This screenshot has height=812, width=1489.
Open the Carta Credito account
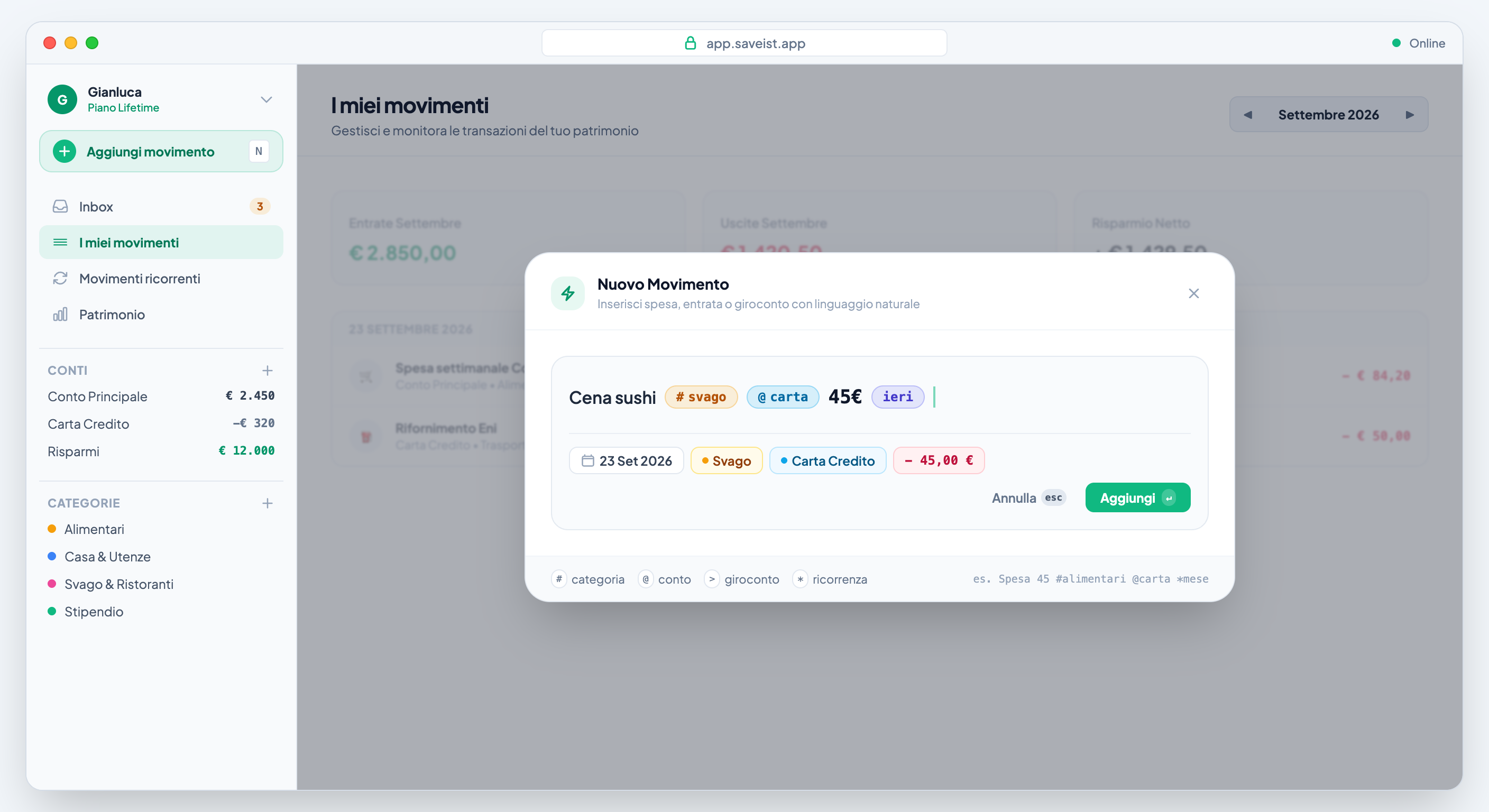(161, 423)
